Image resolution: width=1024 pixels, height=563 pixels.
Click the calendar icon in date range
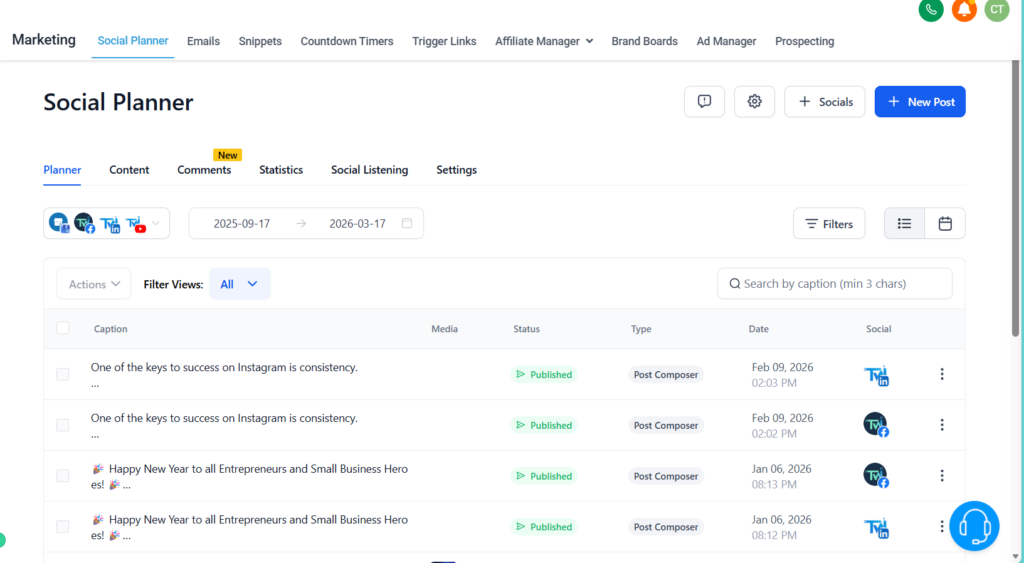coord(407,223)
